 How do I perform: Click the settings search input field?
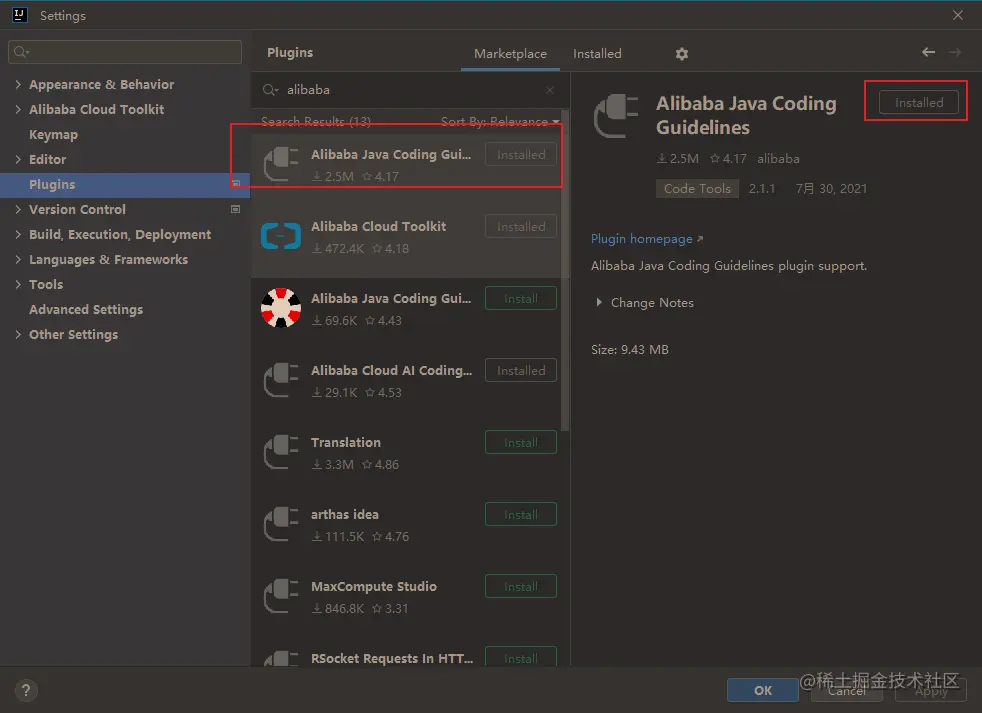[x=125, y=51]
